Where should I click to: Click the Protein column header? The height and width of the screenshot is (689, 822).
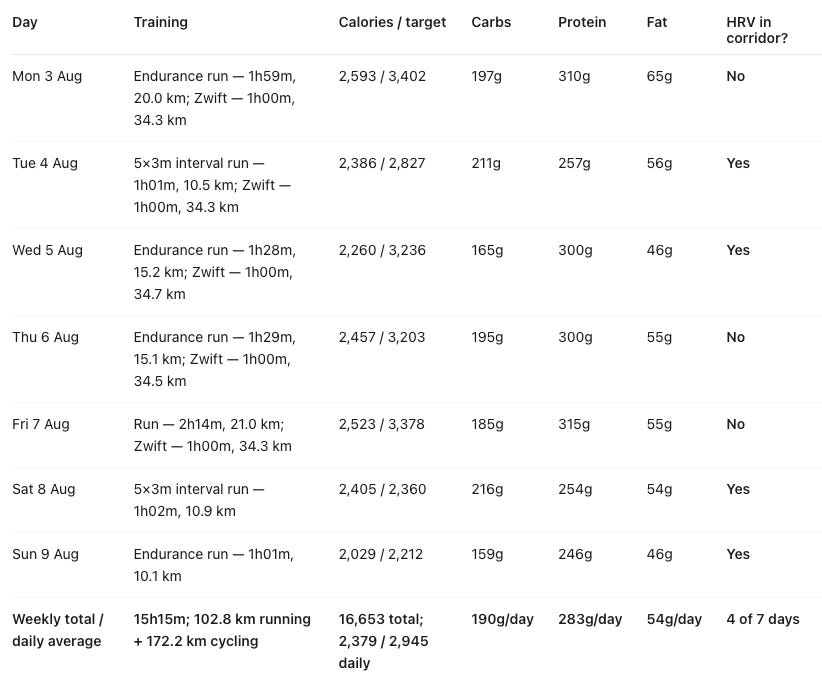[x=582, y=23]
